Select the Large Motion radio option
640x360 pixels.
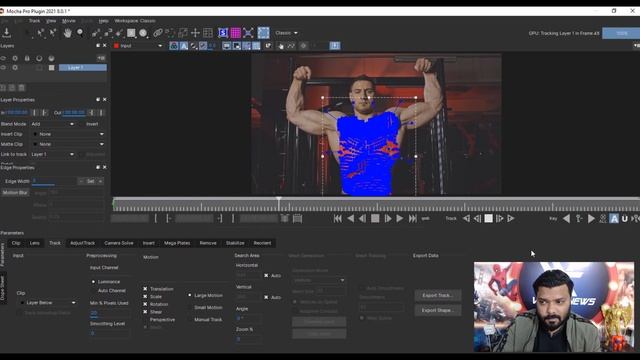[x=190, y=295]
